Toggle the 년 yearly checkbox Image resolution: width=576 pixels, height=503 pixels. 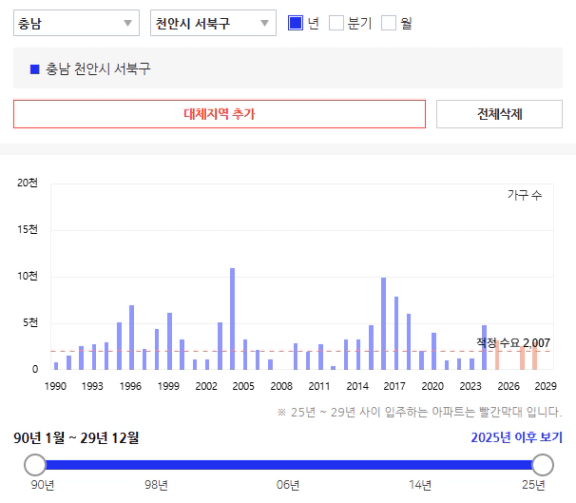[295, 23]
